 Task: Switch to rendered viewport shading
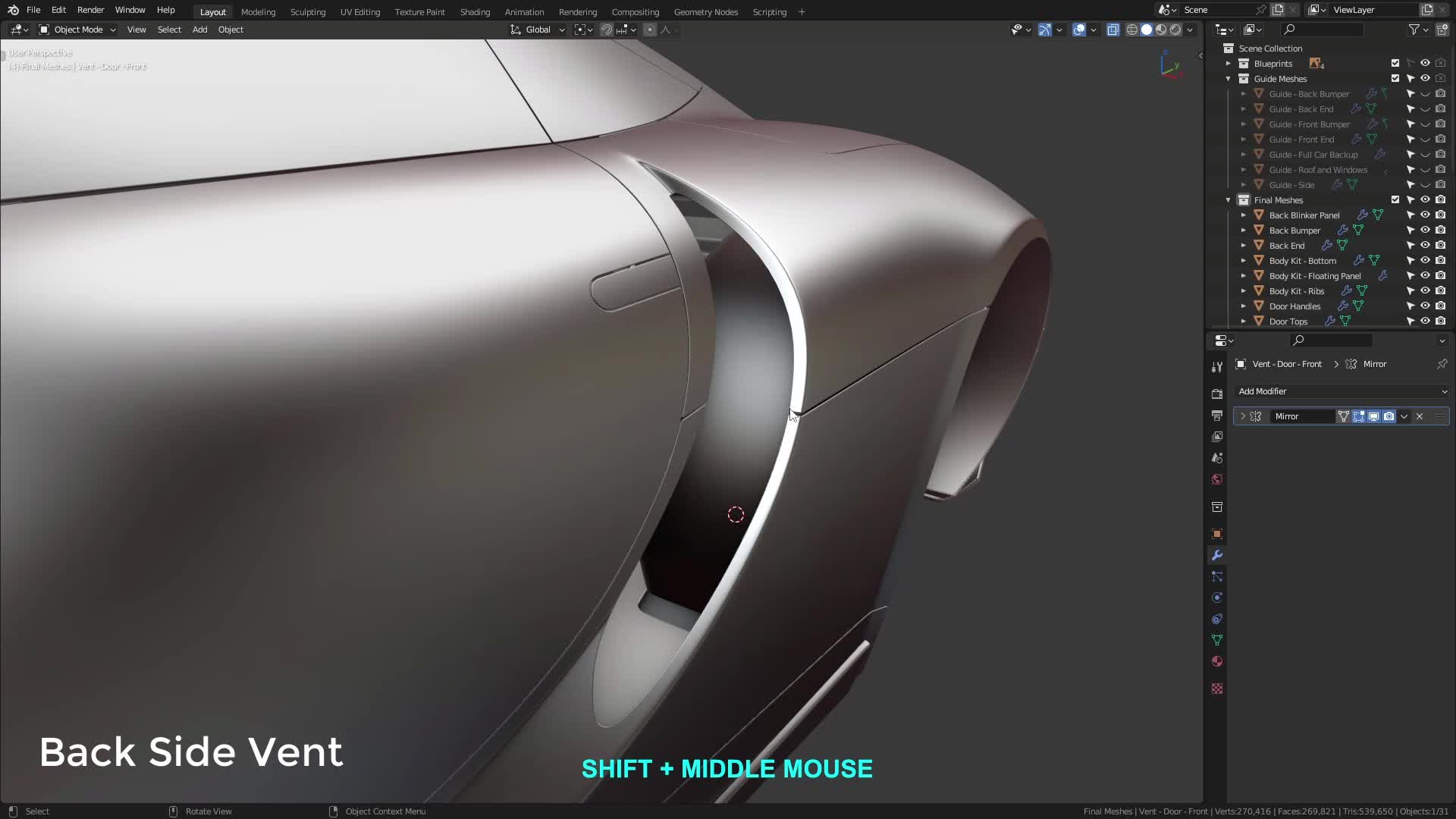(1175, 30)
